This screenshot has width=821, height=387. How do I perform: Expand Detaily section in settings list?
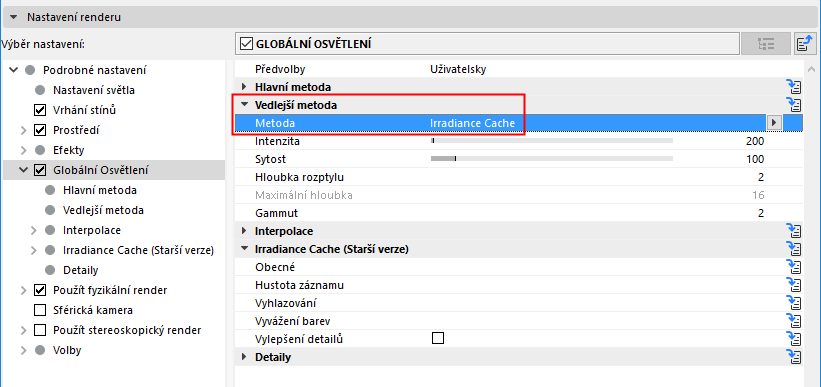click(243, 358)
